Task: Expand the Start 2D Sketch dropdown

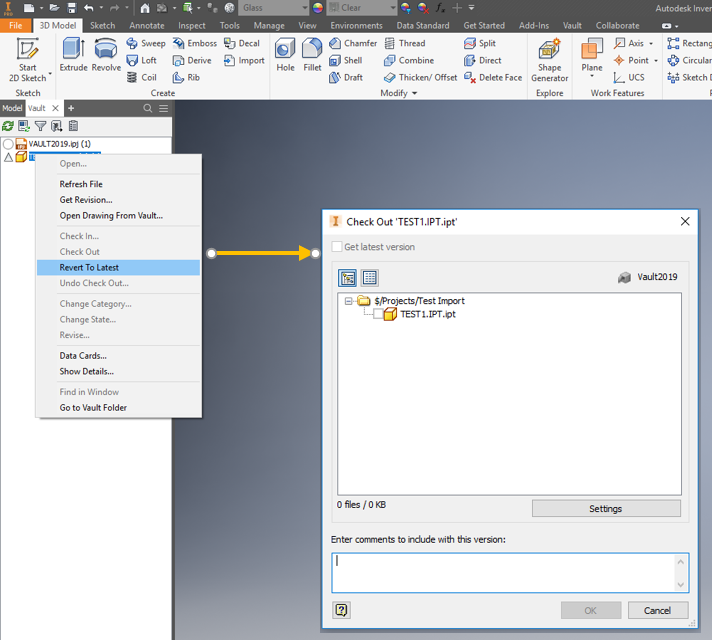Action: [x=50, y=74]
